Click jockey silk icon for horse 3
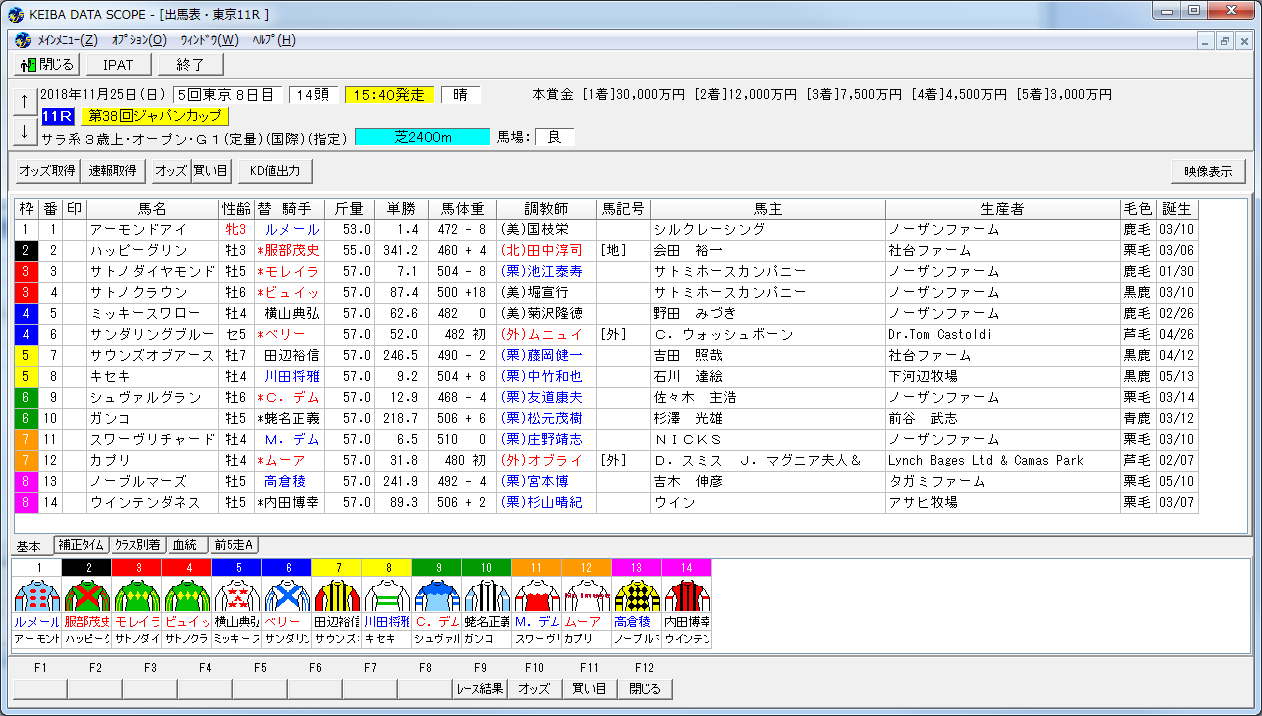Screen dimensions: 1262x716 pyautogui.click(x=137, y=596)
